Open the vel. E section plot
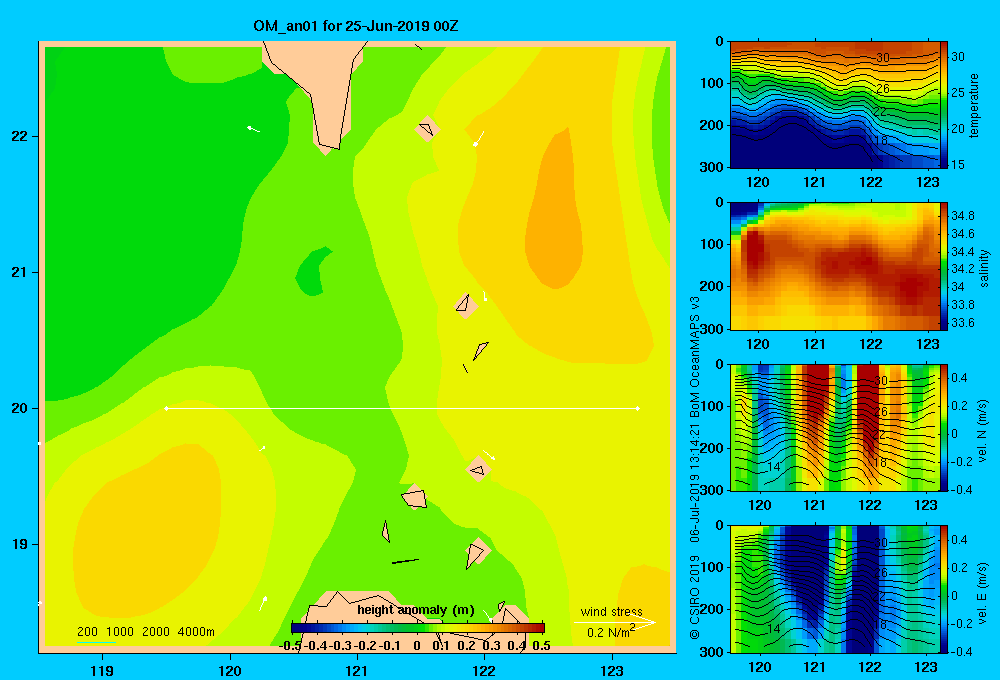This screenshot has height=680, width=1000. [x=834, y=589]
